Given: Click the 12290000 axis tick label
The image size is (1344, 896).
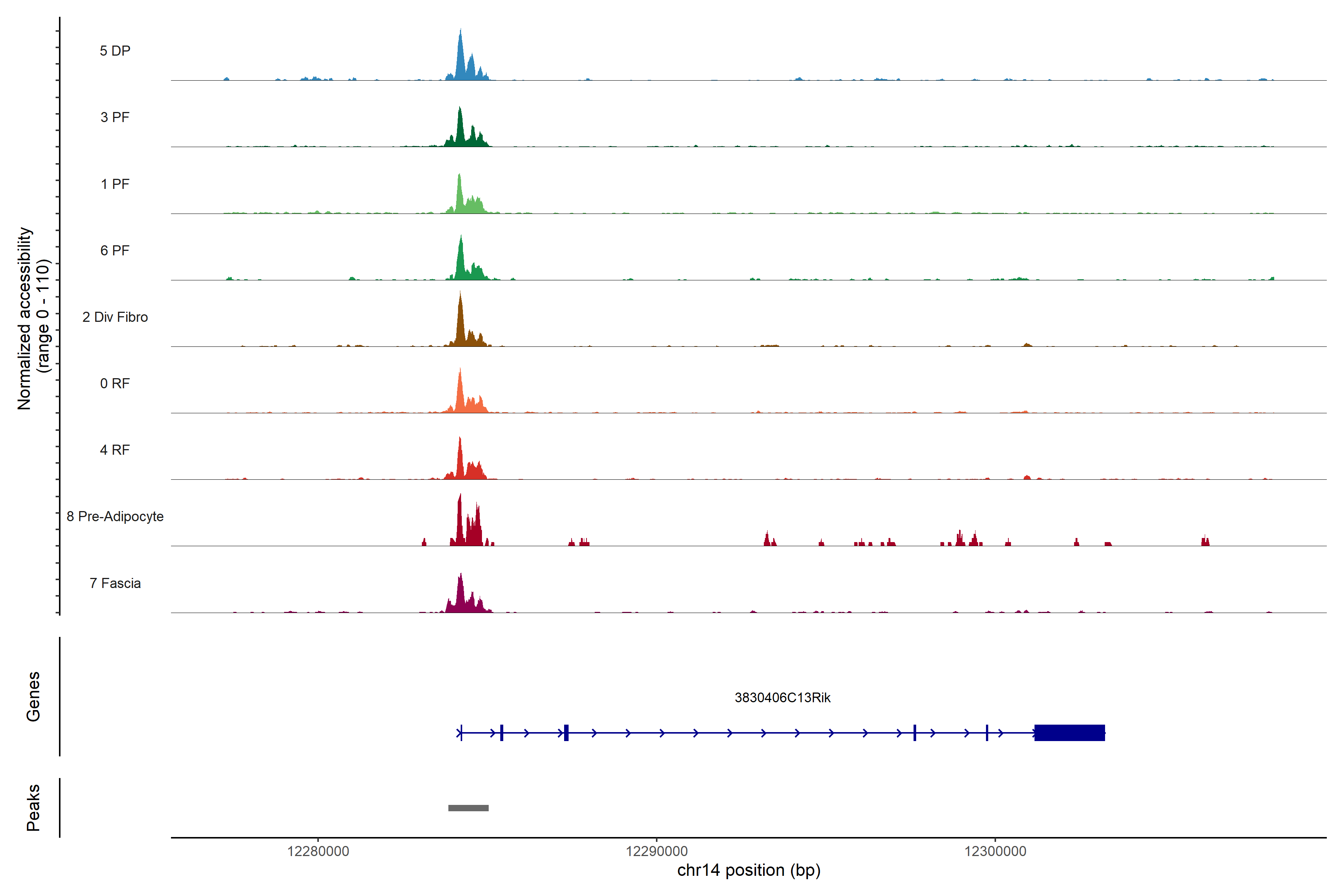Looking at the screenshot, I should point(657,851).
